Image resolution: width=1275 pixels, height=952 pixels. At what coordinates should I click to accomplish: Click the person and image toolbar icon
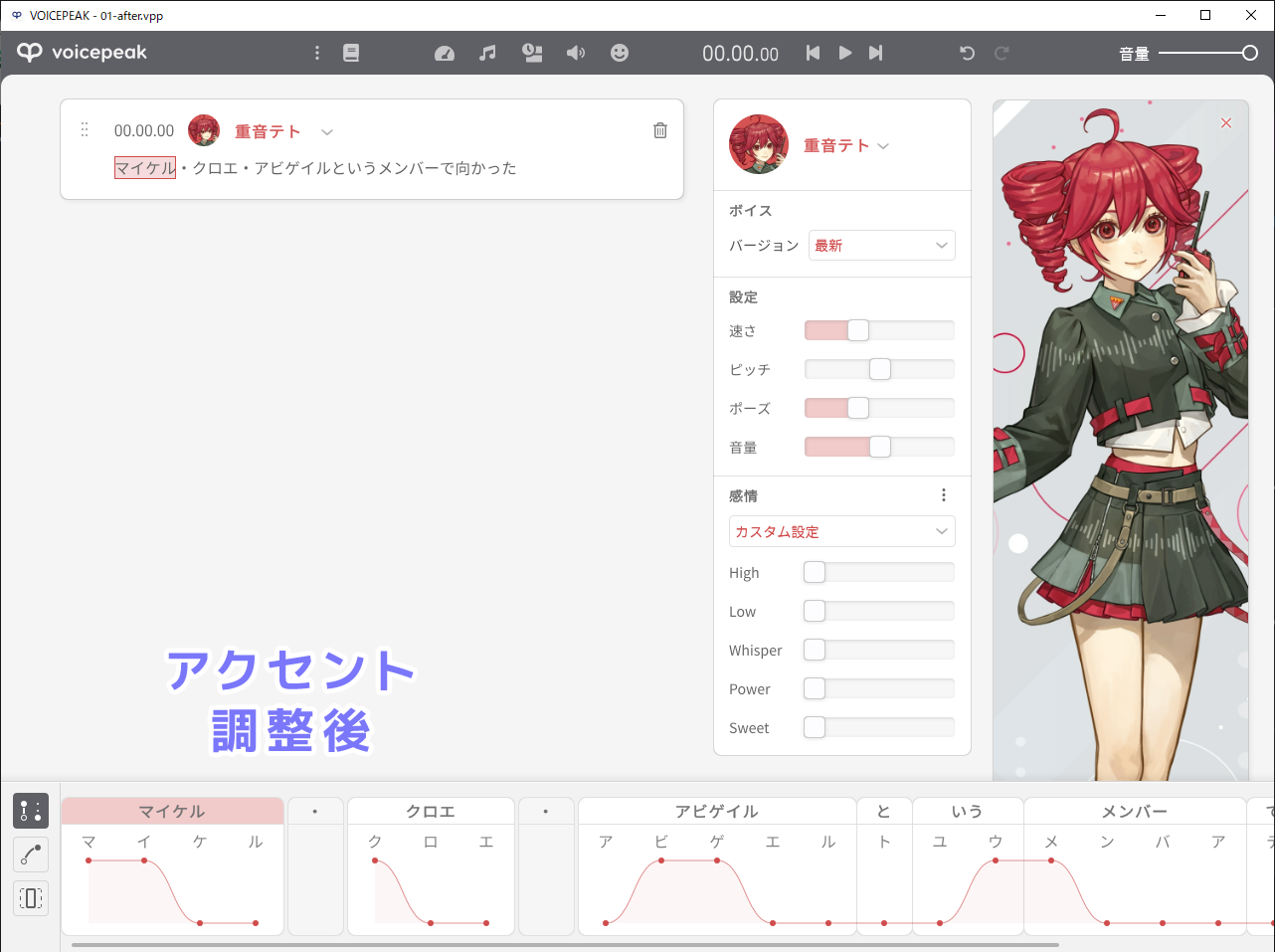532,53
